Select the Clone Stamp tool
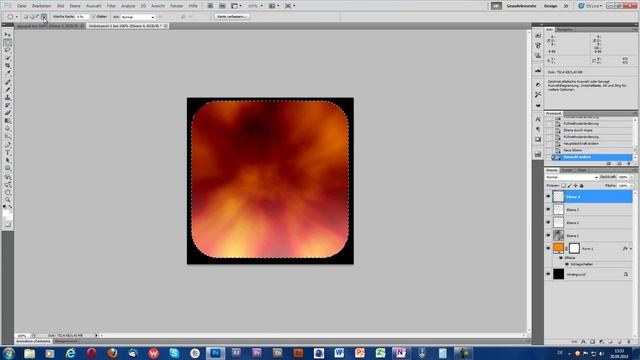The height and width of the screenshot is (360, 640). (x=7, y=98)
